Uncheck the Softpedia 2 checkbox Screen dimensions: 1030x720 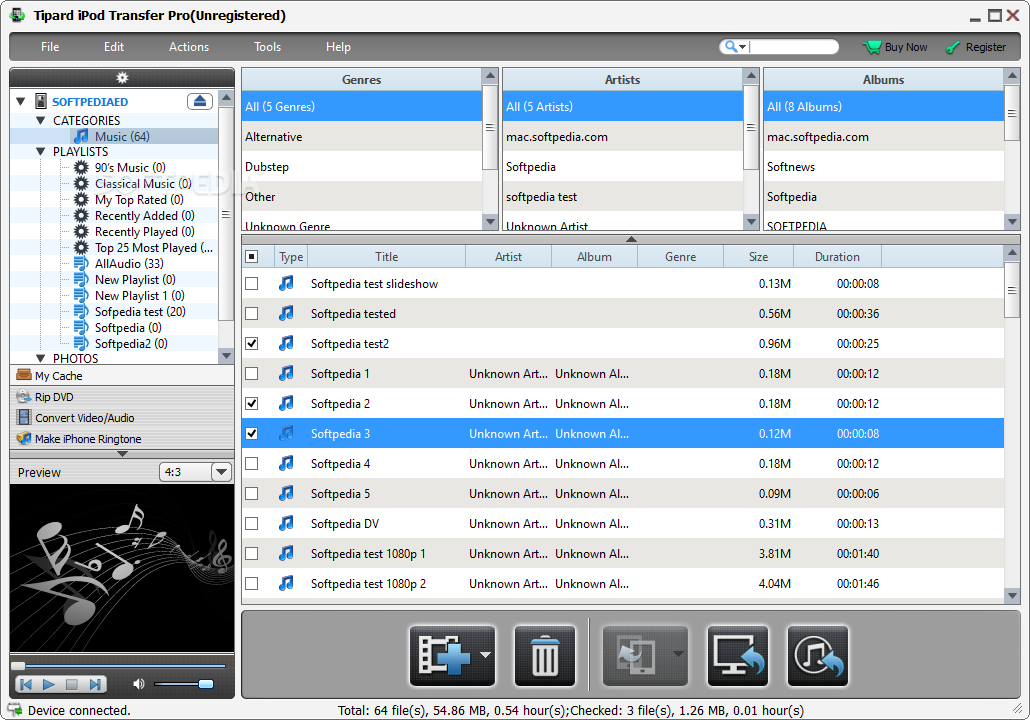(252, 404)
